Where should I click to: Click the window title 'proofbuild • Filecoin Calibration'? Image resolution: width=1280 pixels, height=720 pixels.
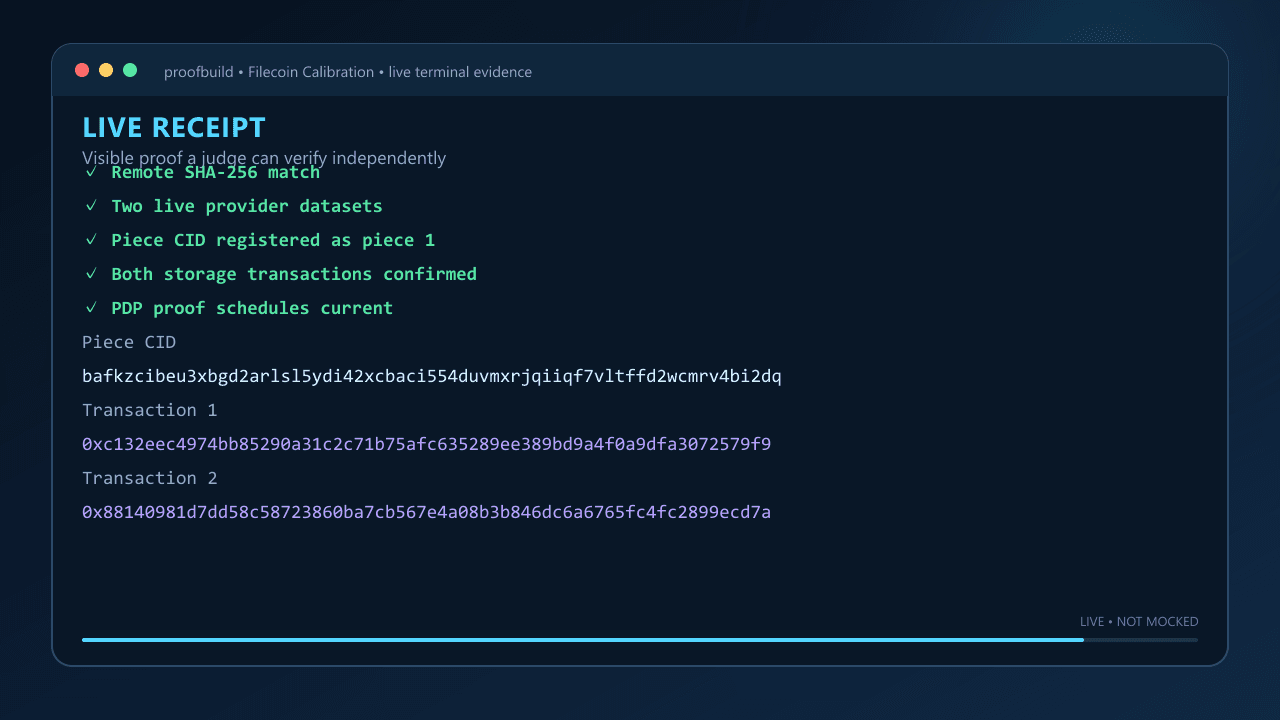pos(269,72)
